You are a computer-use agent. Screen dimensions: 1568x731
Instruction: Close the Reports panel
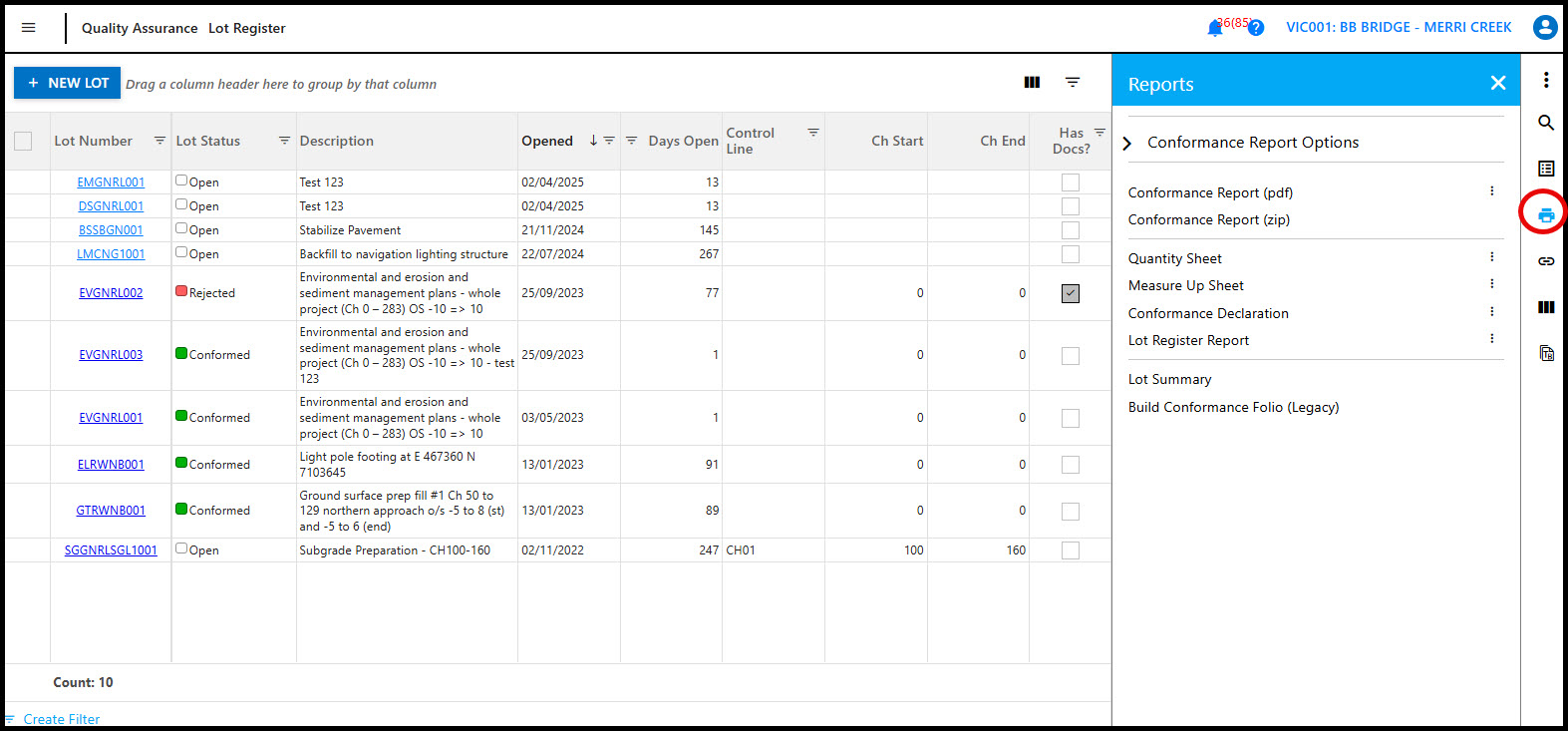pos(1497,84)
